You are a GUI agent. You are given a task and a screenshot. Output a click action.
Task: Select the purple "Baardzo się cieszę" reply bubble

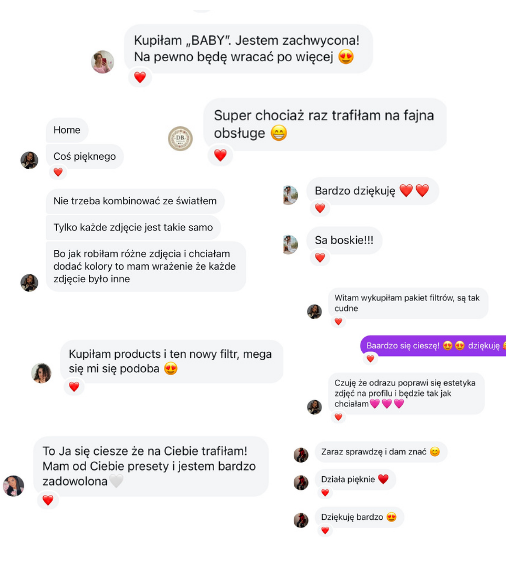coord(433,345)
